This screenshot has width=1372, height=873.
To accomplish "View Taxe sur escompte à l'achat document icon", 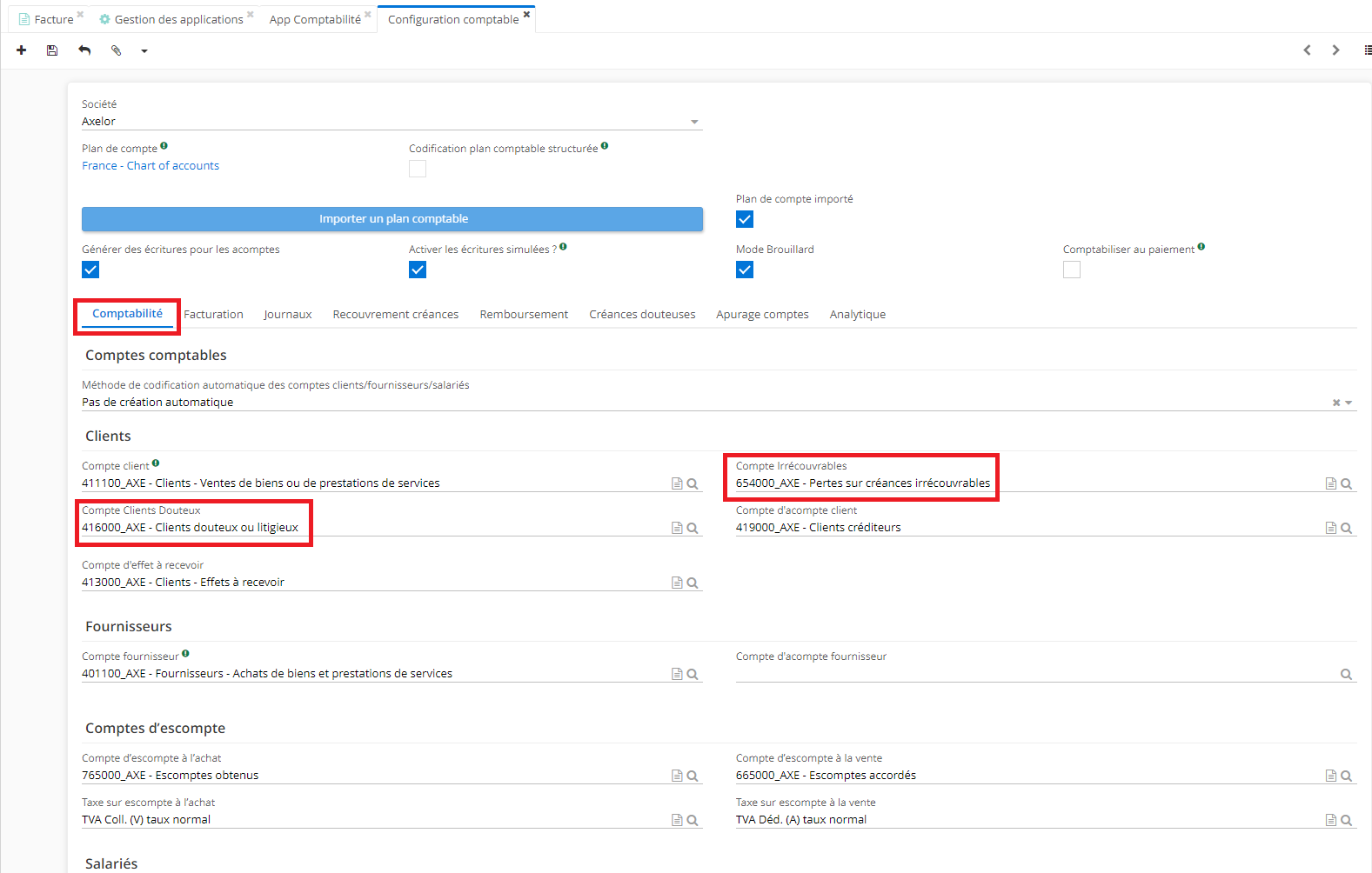I will pos(677,820).
